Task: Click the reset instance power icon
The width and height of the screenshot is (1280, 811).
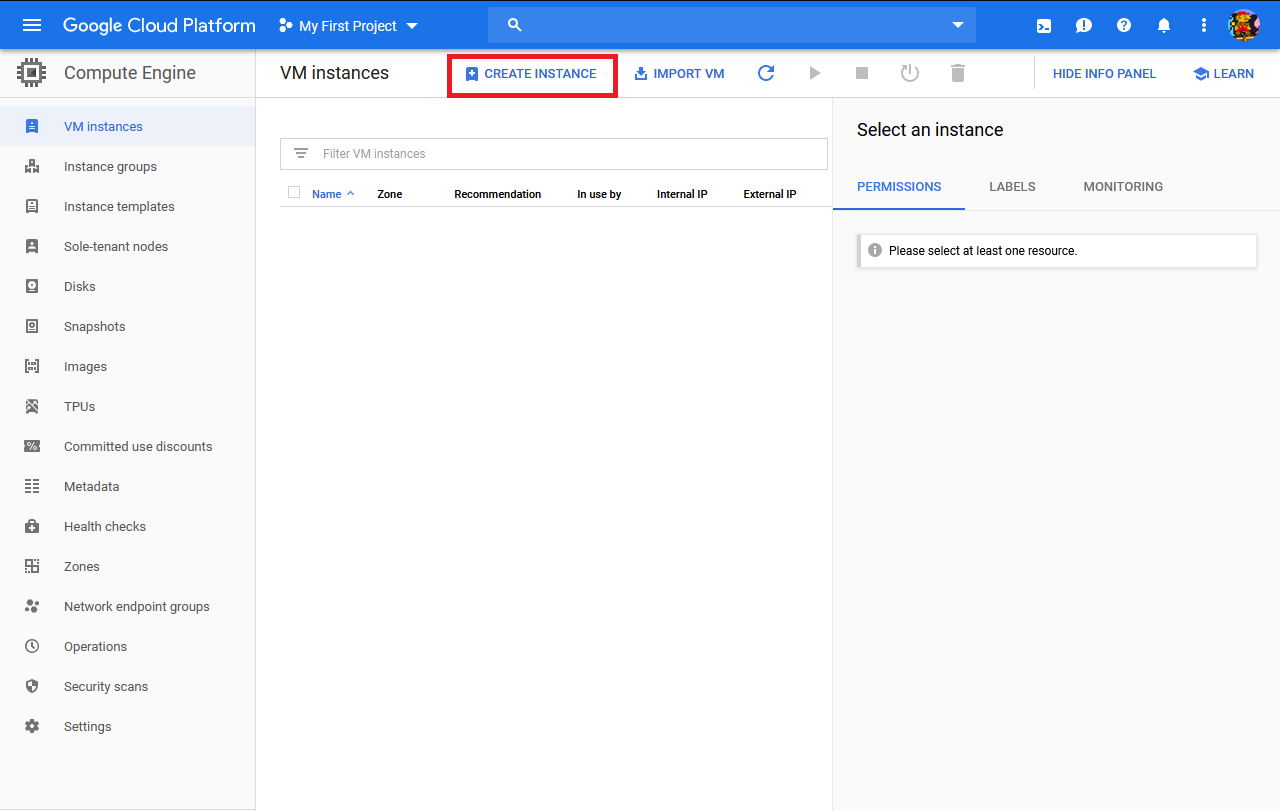Action: (910, 73)
